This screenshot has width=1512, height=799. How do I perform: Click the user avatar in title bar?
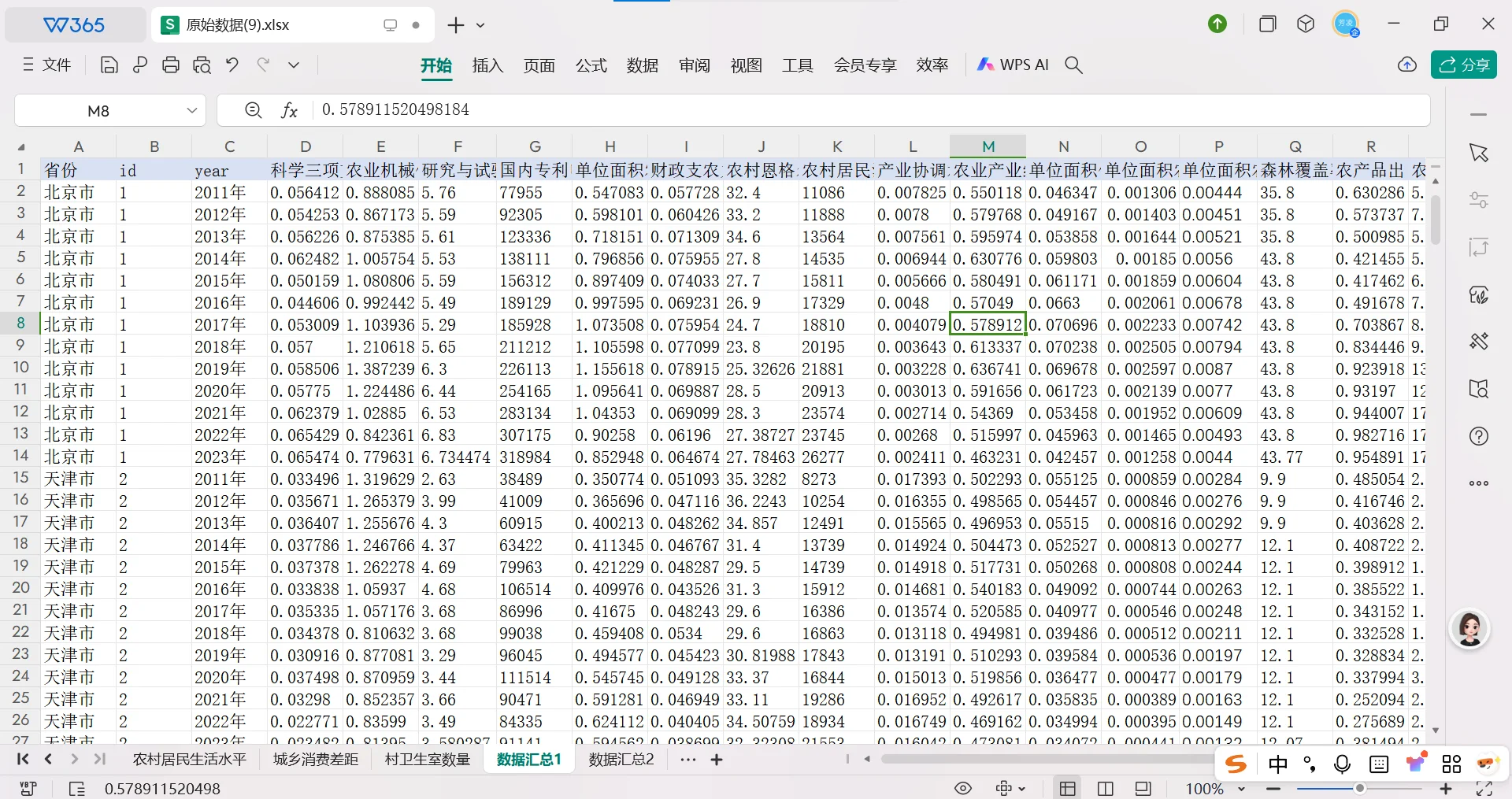click(x=1346, y=24)
